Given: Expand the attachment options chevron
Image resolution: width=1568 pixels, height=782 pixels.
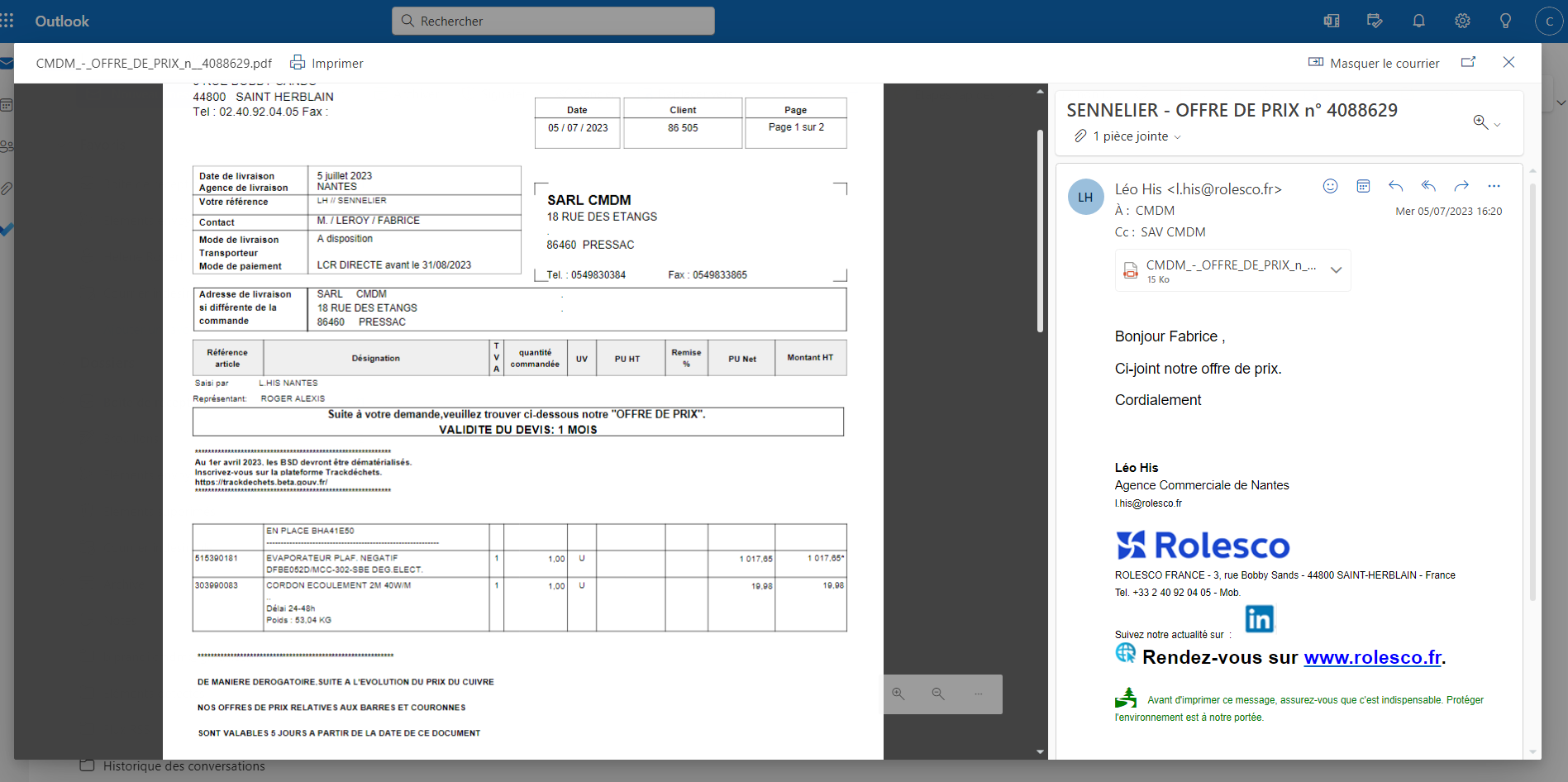Looking at the screenshot, I should click(x=1336, y=270).
